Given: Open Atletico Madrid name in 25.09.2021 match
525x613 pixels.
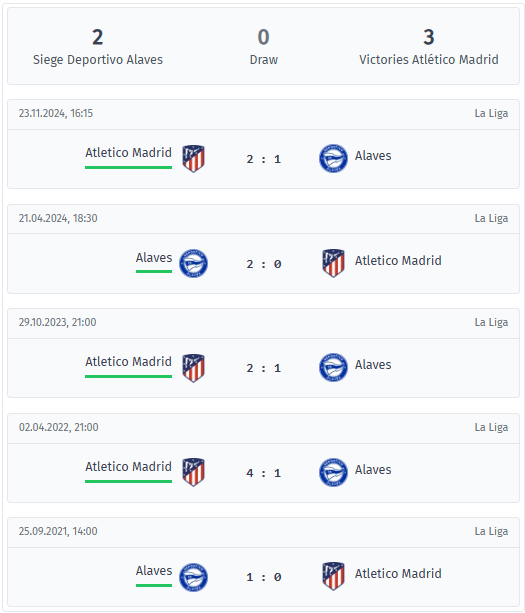Looking at the screenshot, I should [398, 574].
